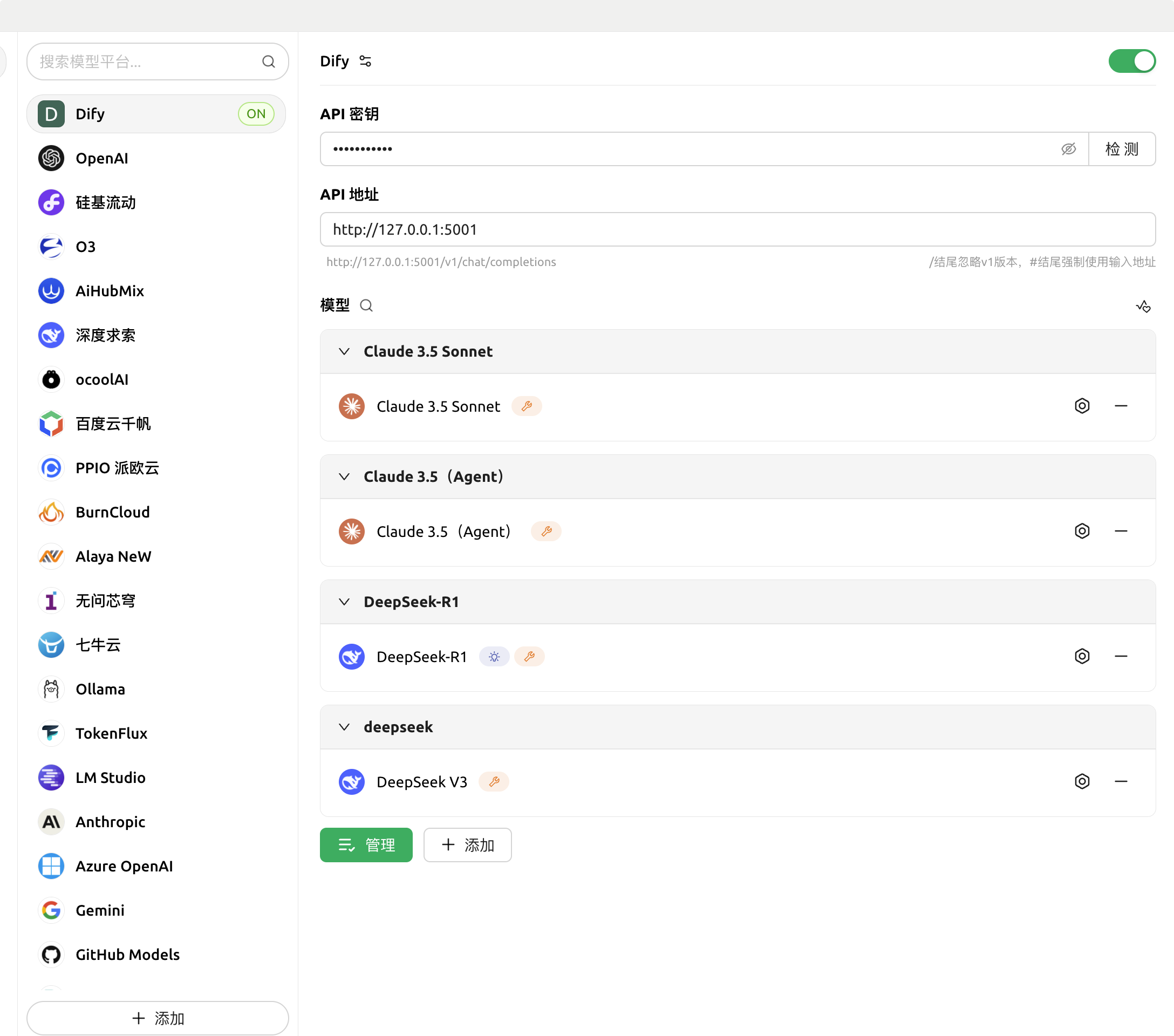
Task: Click the model health check icon
Action: 1143,306
